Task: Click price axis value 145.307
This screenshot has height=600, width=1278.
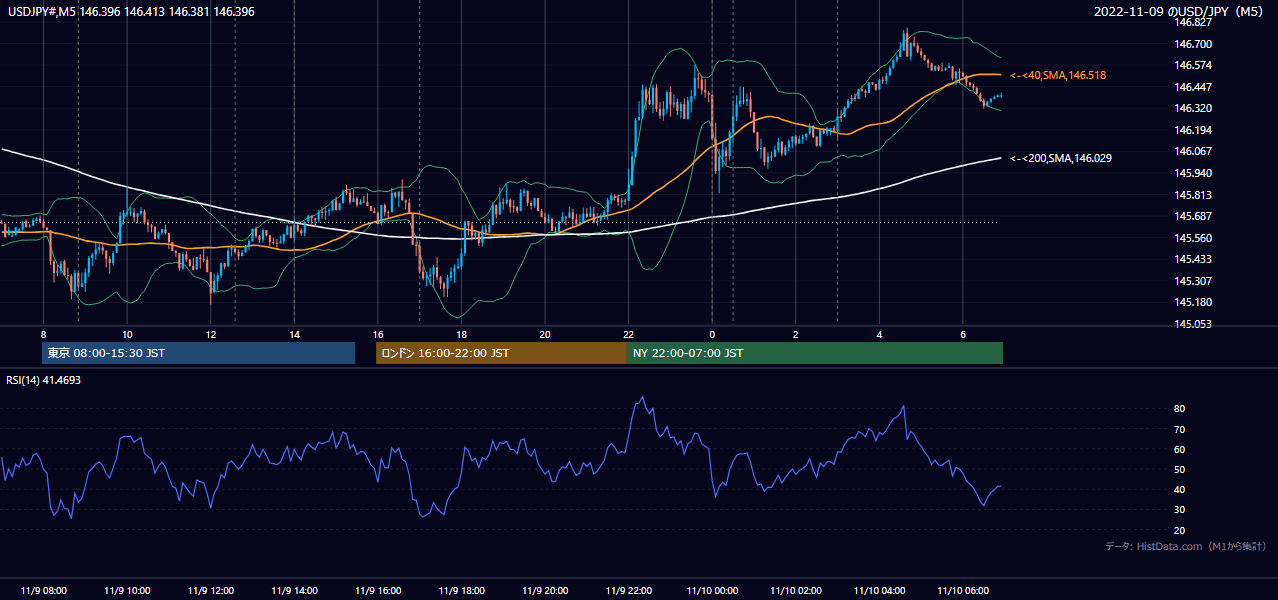Action: pyautogui.click(x=1194, y=281)
